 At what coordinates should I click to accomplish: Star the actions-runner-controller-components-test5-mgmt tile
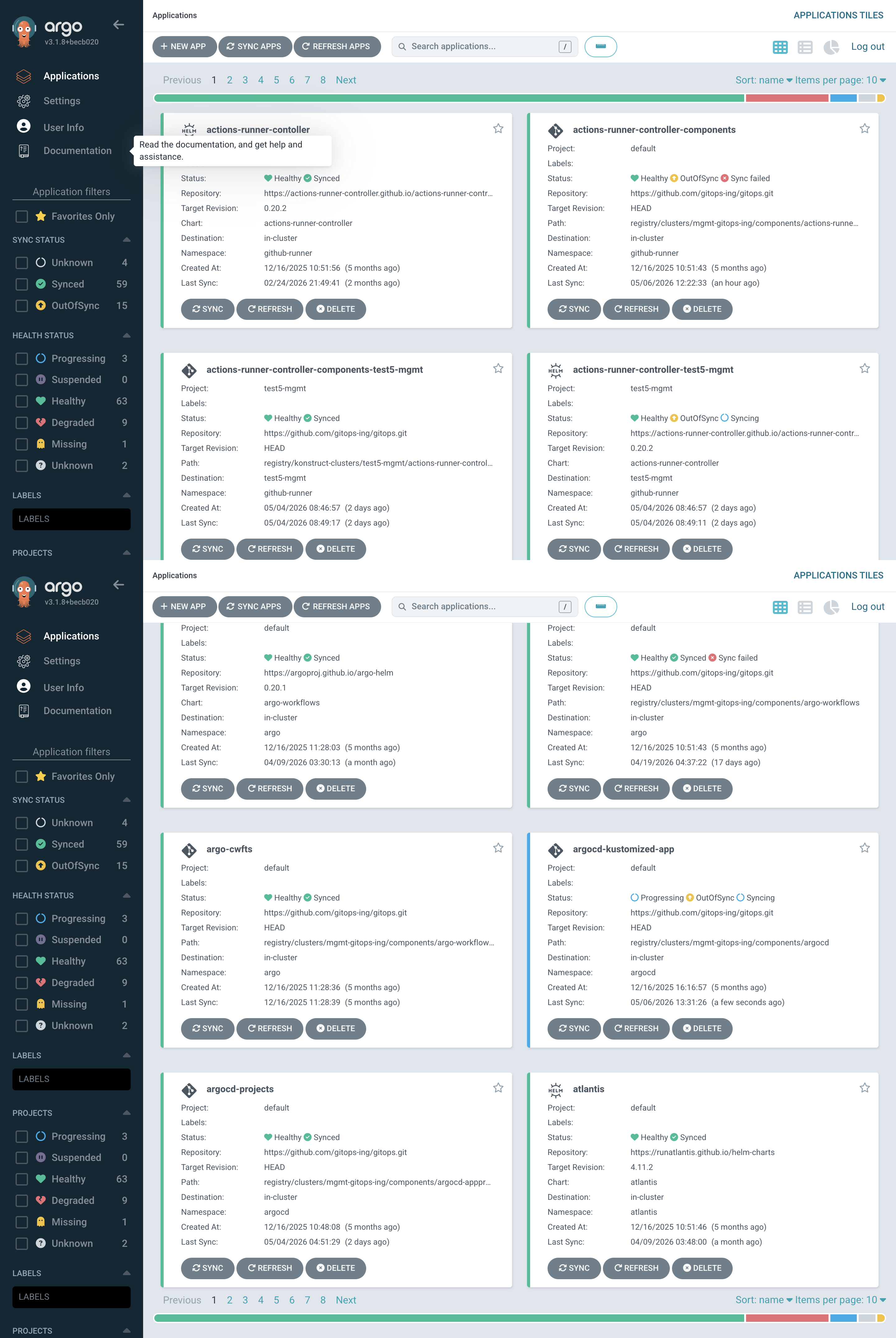[x=498, y=369]
